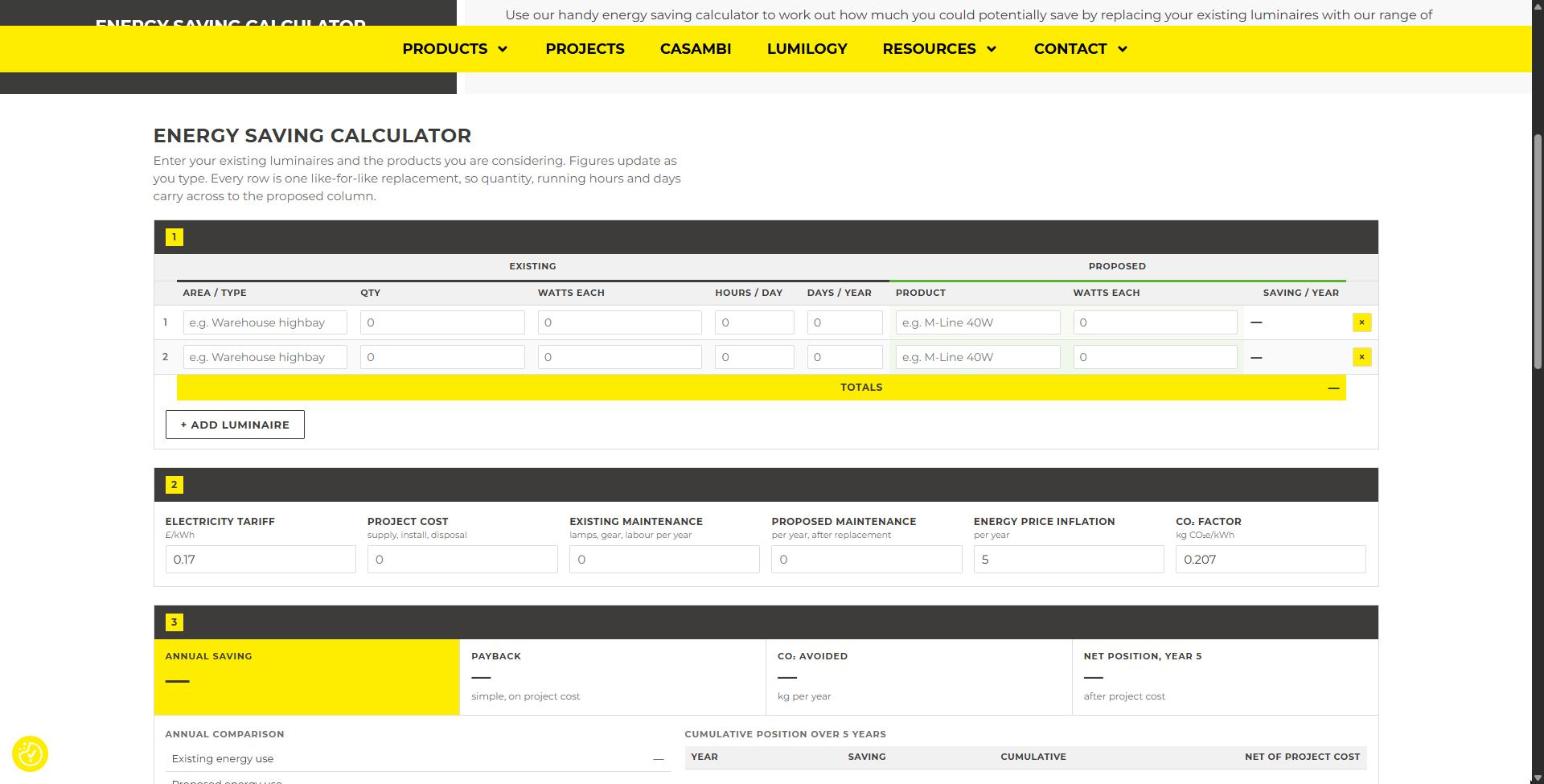Click the Days / Year field in row 2
The image size is (1544, 784).
click(x=845, y=357)
